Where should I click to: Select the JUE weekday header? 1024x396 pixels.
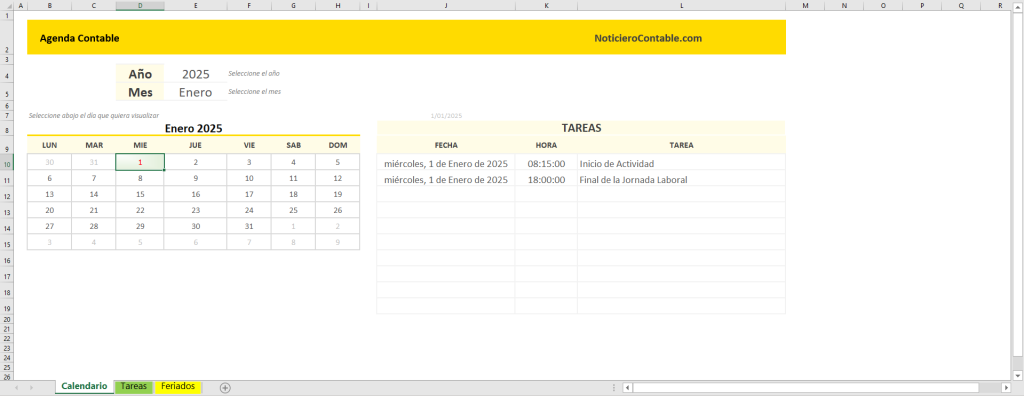click(196, 145)
